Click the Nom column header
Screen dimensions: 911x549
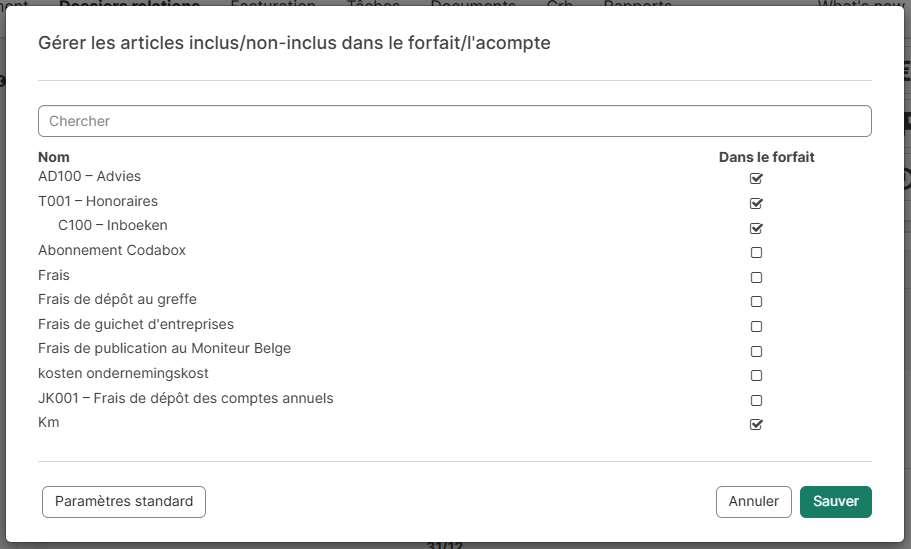coord(54,157)
